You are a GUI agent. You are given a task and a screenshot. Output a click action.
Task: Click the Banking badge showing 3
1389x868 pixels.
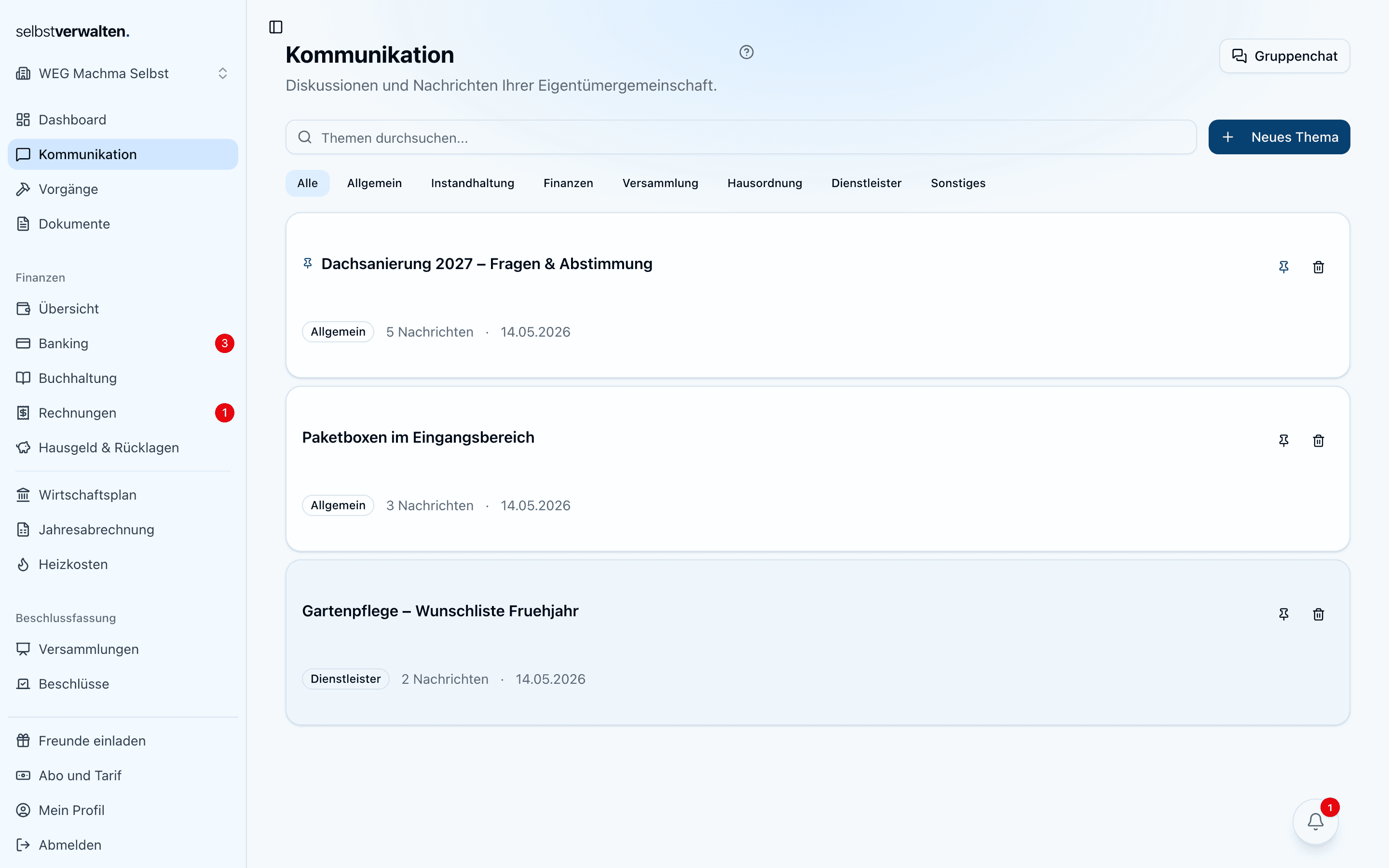[224, 343]
